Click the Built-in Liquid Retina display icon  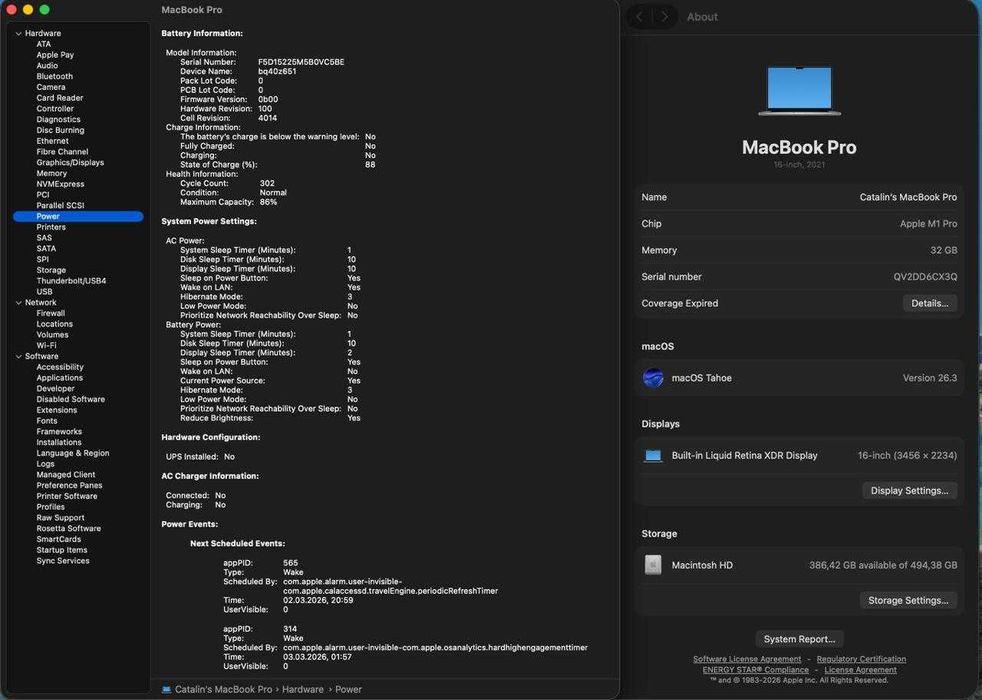pyautogui.click(x=653, y=456)
